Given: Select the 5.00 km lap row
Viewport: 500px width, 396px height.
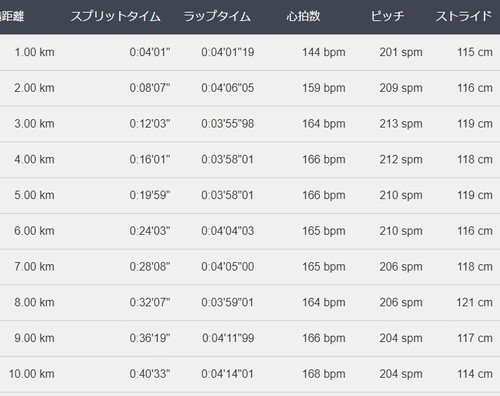Looking at the screenshot, I should pyautogui.click(x=250, y=195).
